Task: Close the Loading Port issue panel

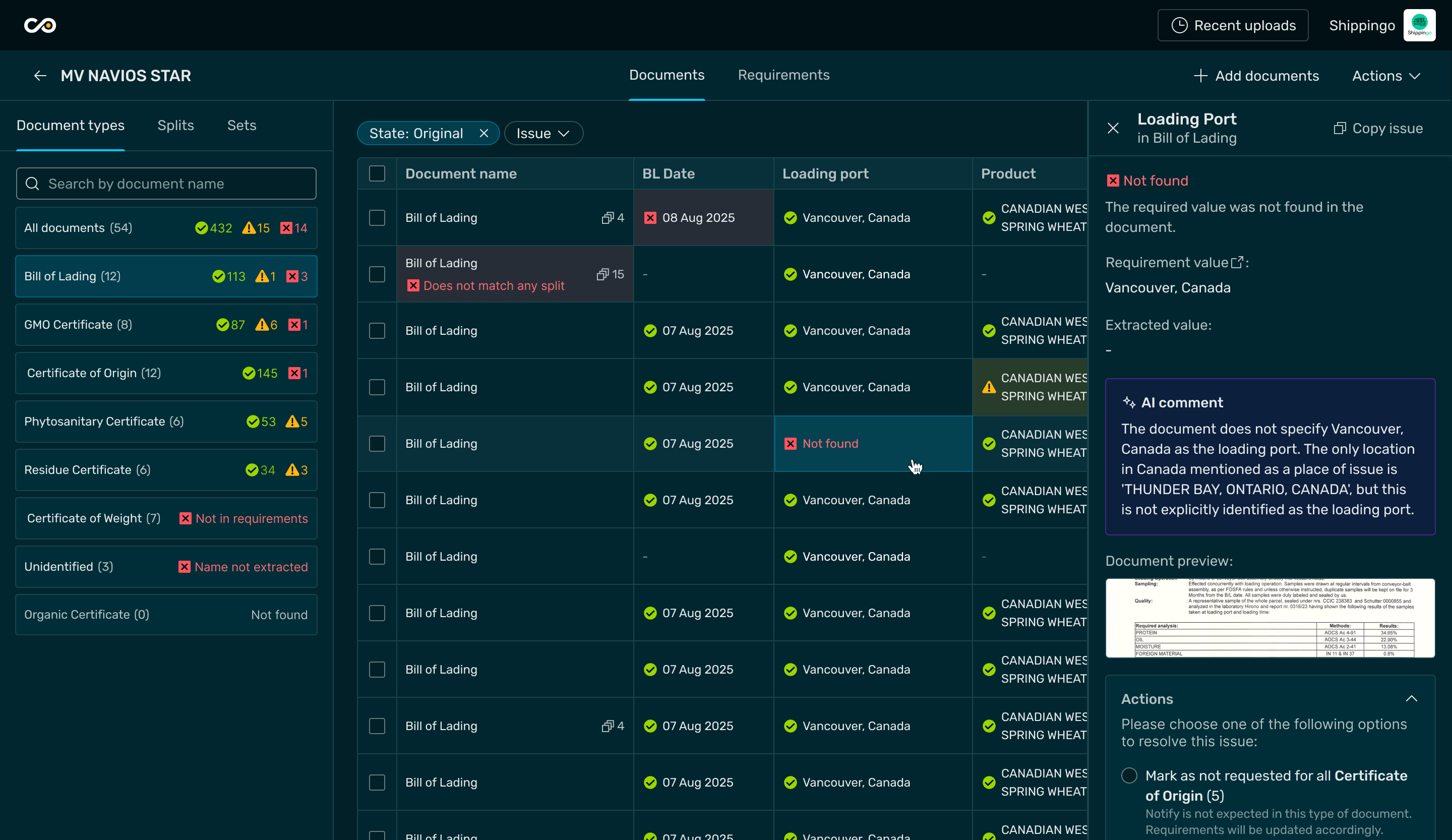Action: 1113,128
